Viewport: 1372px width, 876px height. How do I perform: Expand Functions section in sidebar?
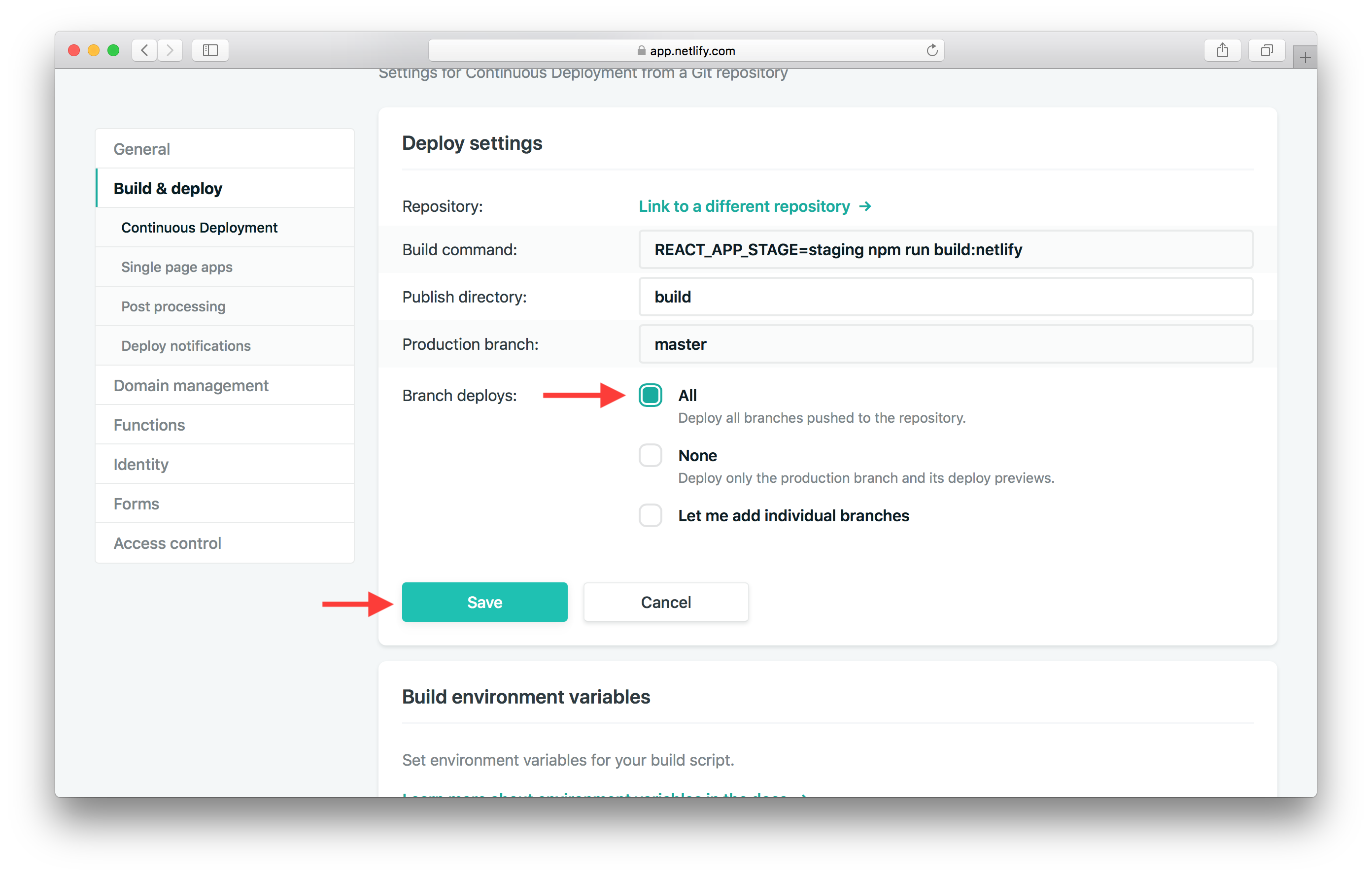[x=151, y=424]
